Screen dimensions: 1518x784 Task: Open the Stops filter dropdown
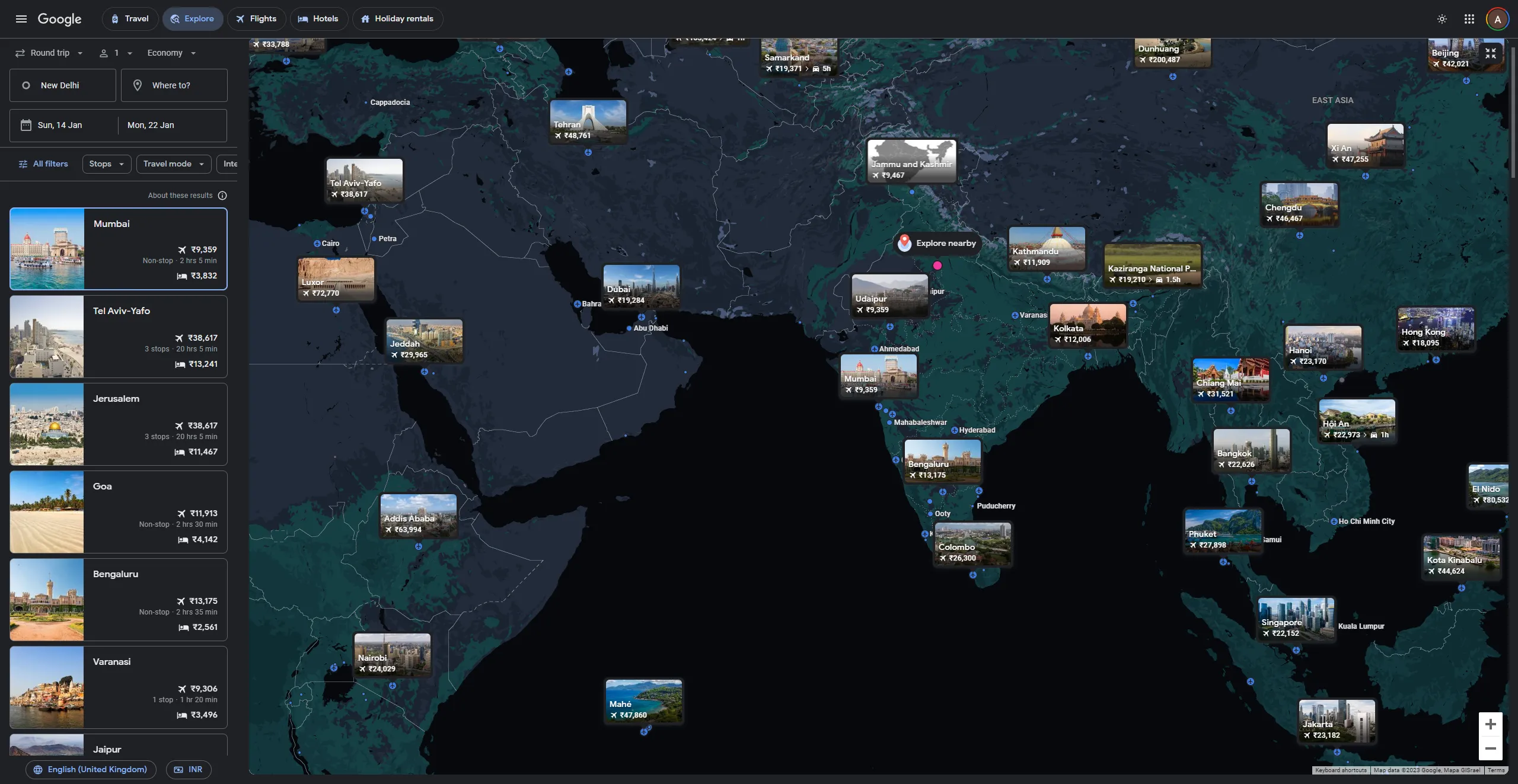[x=107, y=164]
